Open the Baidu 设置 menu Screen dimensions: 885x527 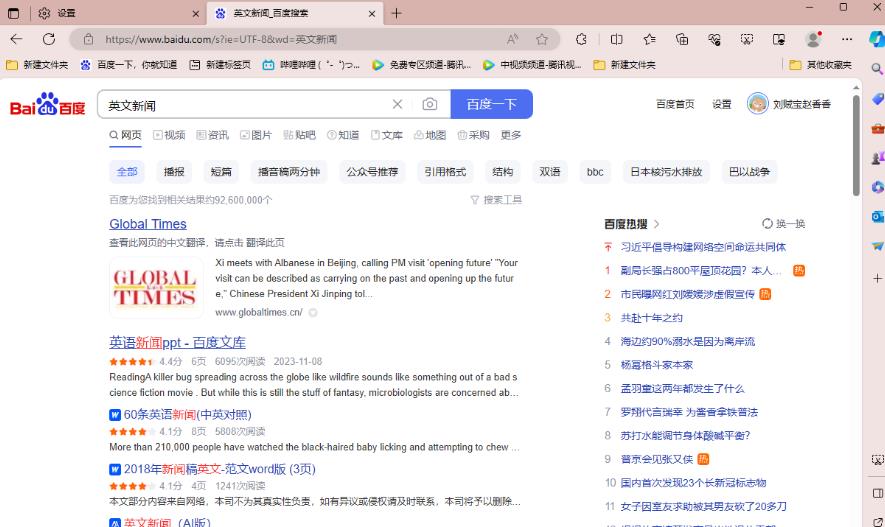tap(721, 104)
